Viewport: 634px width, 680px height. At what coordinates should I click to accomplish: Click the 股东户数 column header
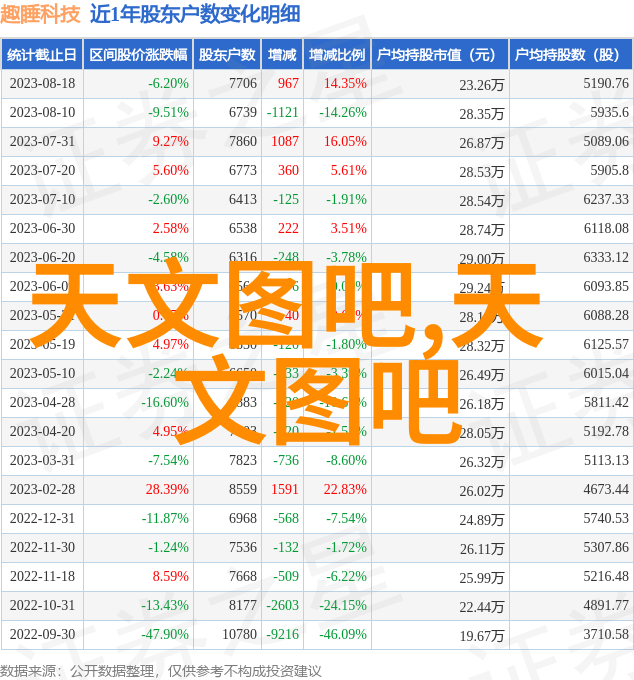click(227, 55)
